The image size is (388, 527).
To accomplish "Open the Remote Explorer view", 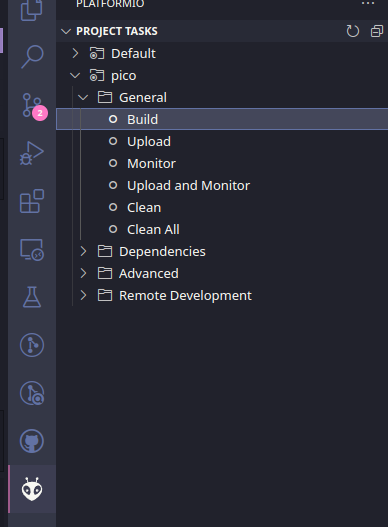I will point(32,249).
